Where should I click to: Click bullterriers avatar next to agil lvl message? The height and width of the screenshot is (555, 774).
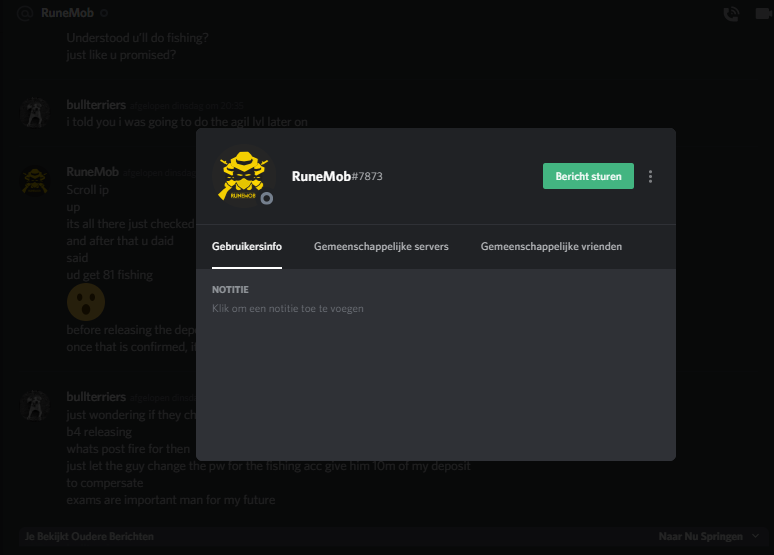point(35,113)
